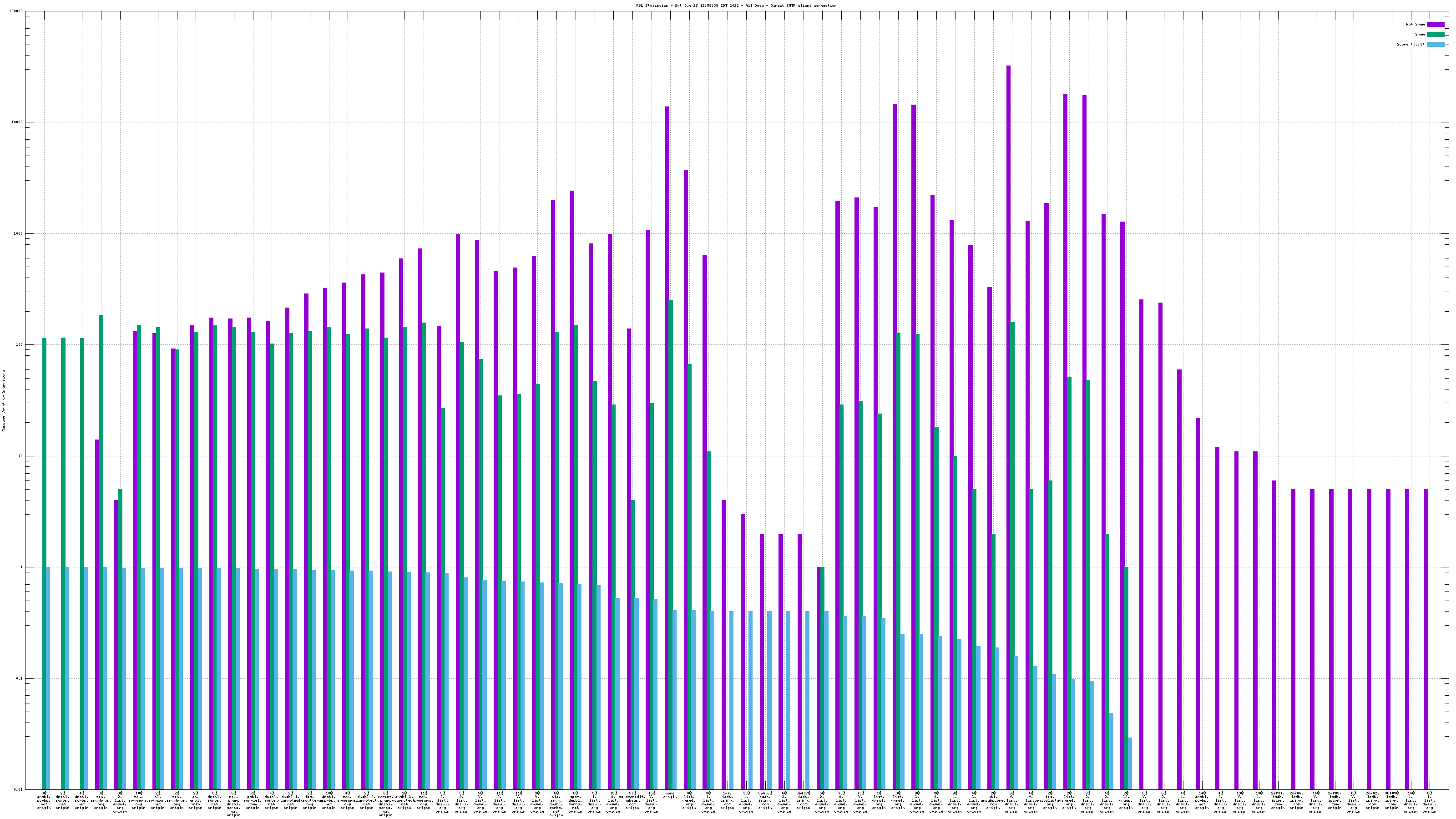Click the last purple bar on the right

point(1426,639)
